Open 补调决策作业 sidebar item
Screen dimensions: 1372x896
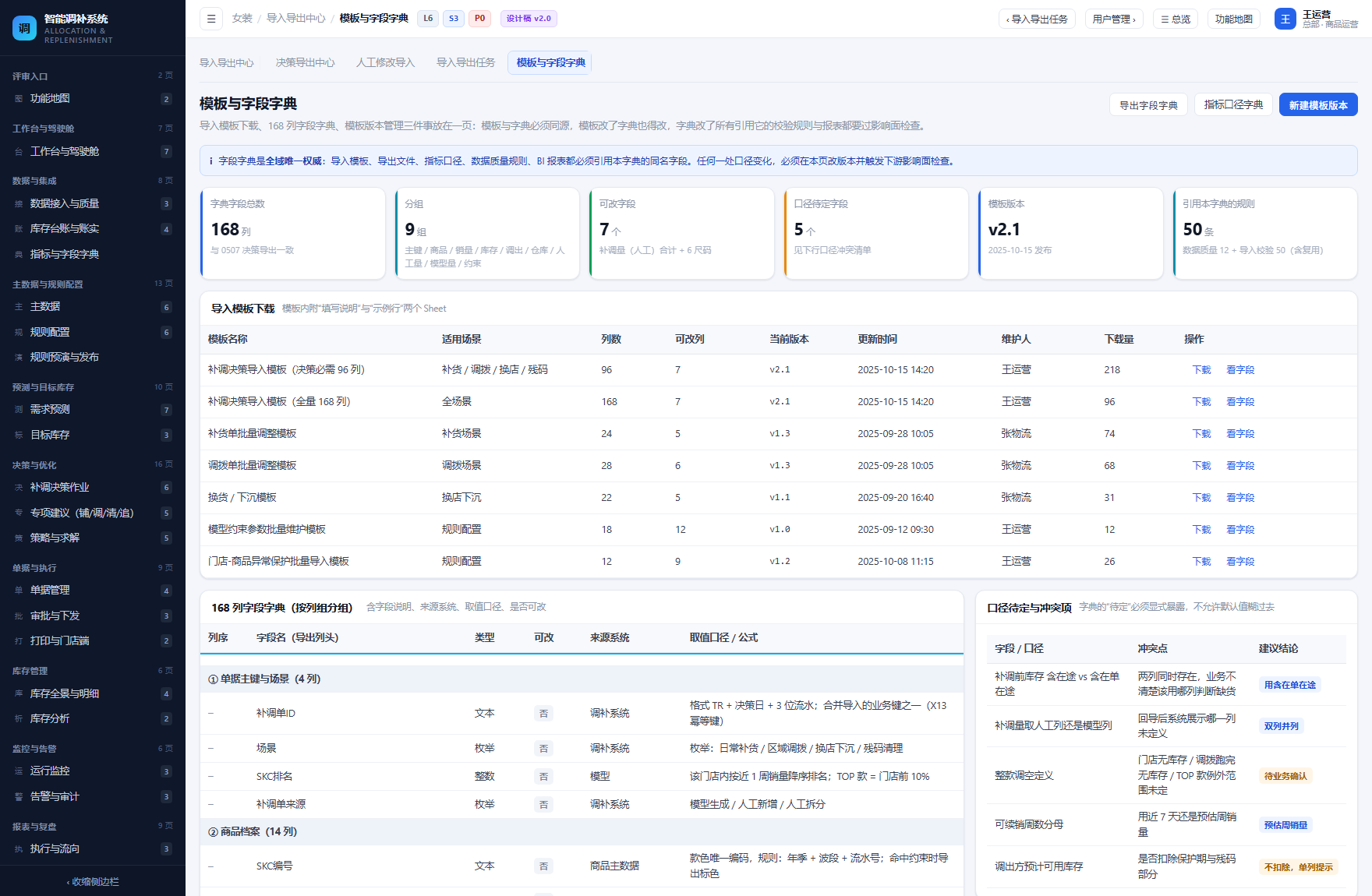coord(93,488)
